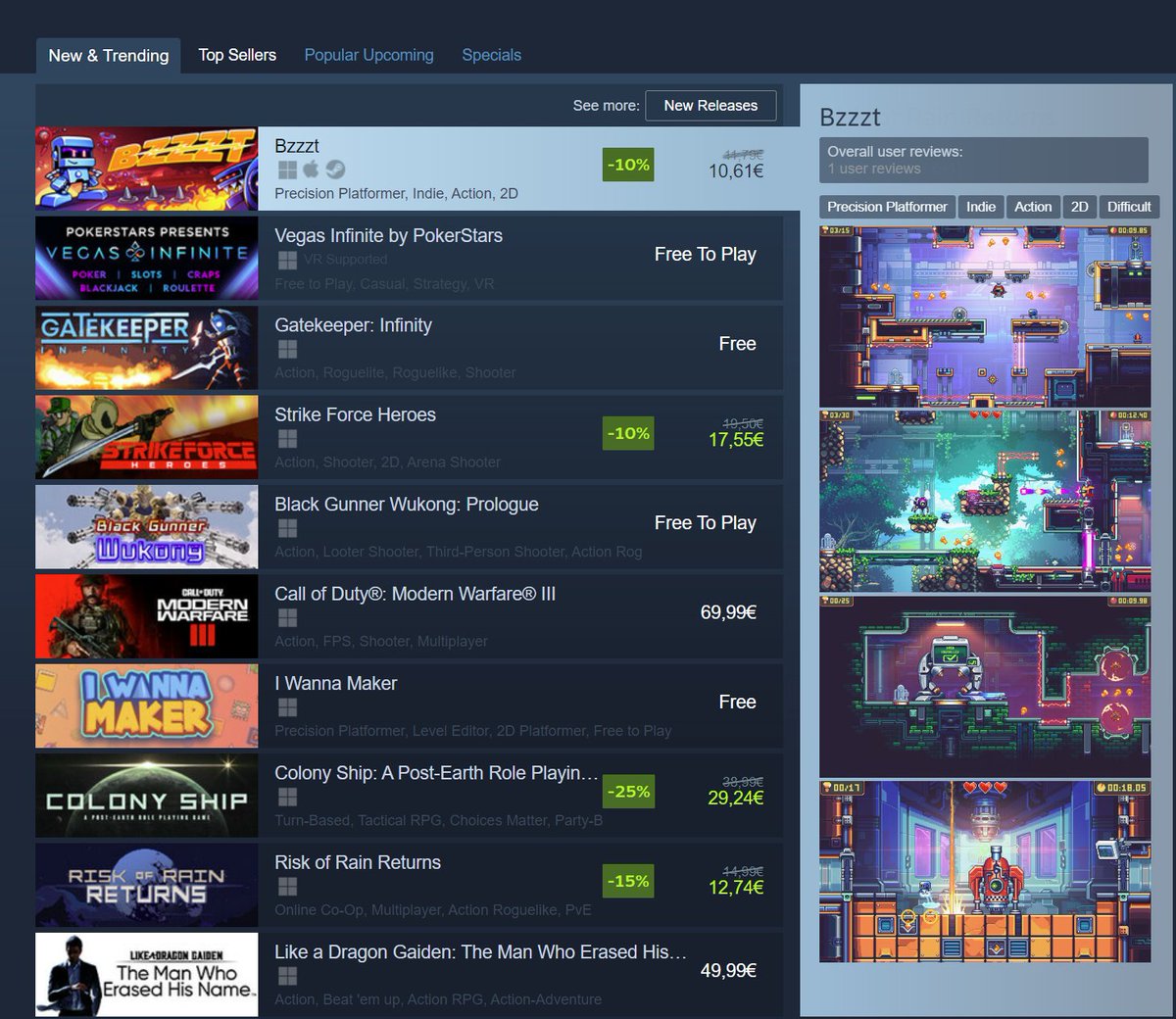Click Windows icon under Risk of Rain Returns
The width and height of the screenshot is (1176, 1019).
pyautogui.click(x=287, y=886)
